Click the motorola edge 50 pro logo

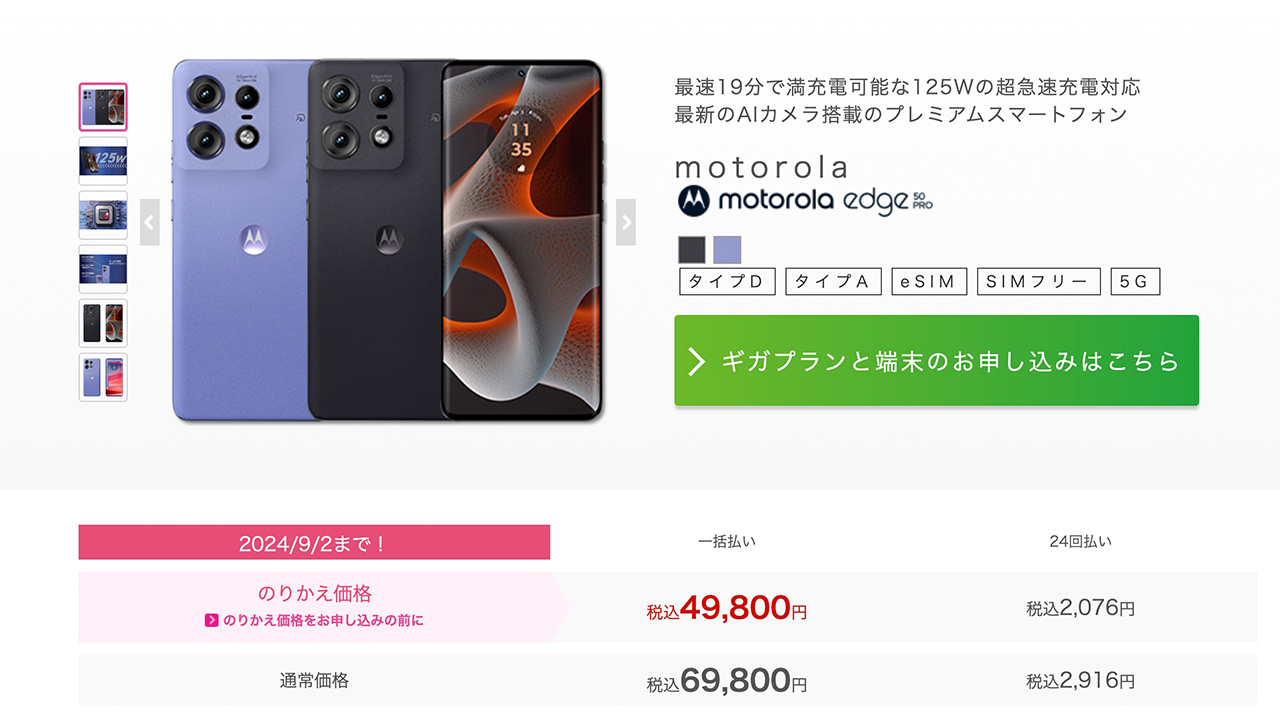click(x=805, y=201)
